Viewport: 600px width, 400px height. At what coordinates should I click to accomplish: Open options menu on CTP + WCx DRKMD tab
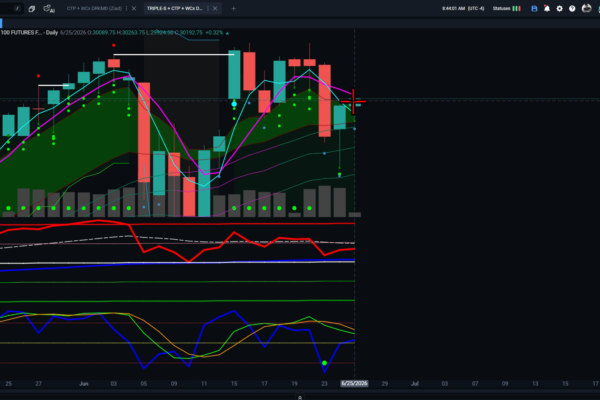[x=127, y=8]
